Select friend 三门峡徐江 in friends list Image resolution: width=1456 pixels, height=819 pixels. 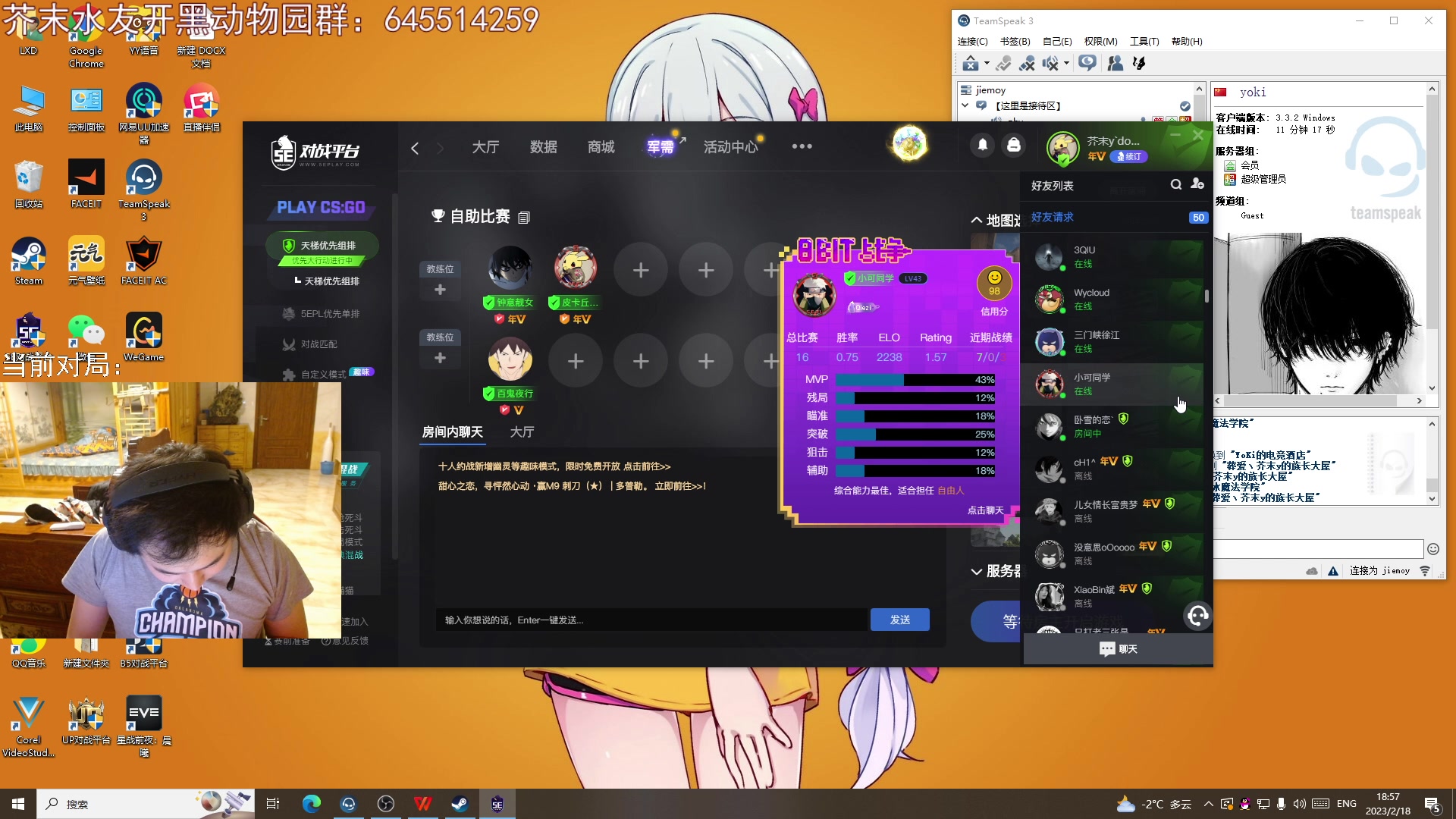1113,342
